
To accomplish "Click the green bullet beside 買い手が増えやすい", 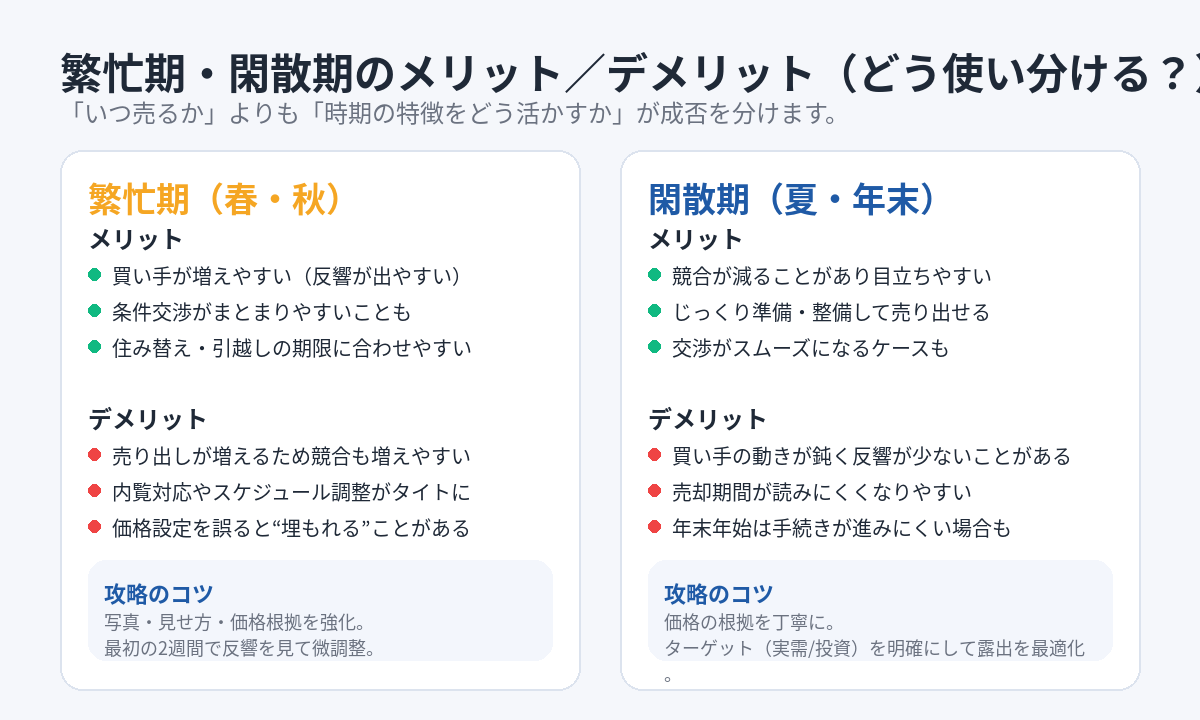I will click(x=95, y=275).
